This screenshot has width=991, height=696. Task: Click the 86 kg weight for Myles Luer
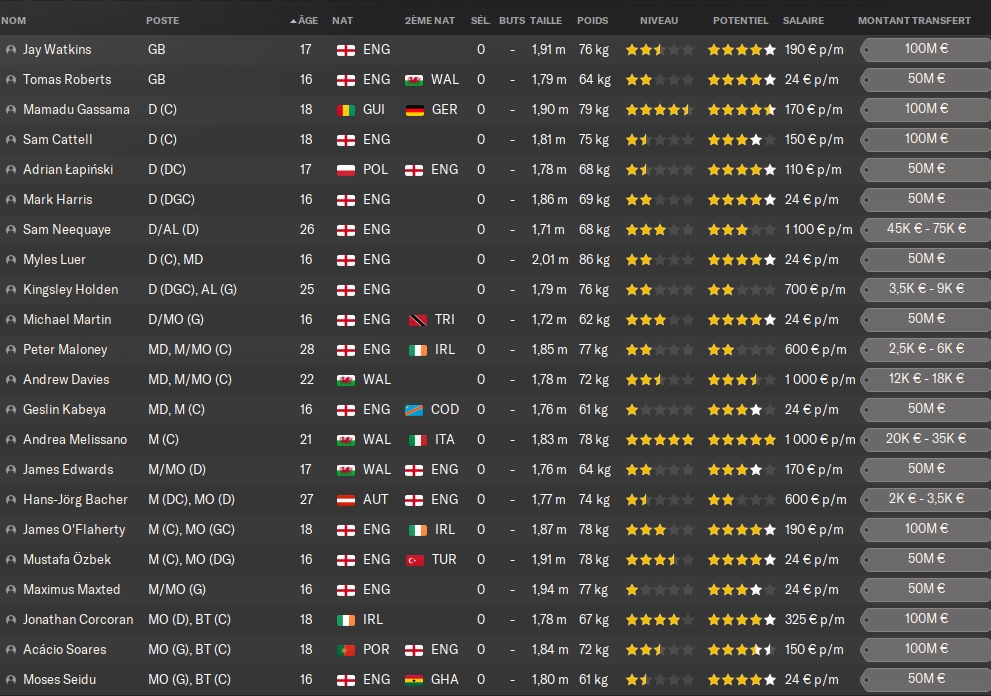coord(595,259)
